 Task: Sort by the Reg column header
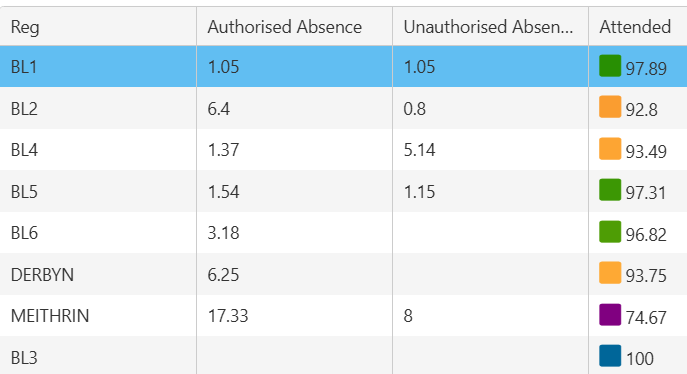(98, 26)
